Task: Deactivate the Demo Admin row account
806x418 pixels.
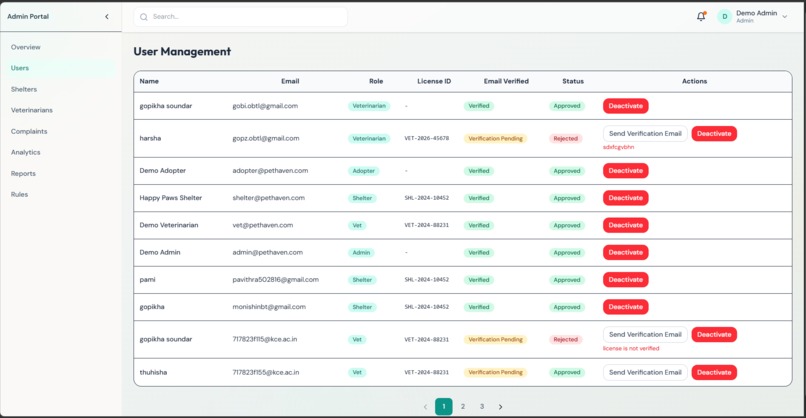Action: tap(626, 252)
